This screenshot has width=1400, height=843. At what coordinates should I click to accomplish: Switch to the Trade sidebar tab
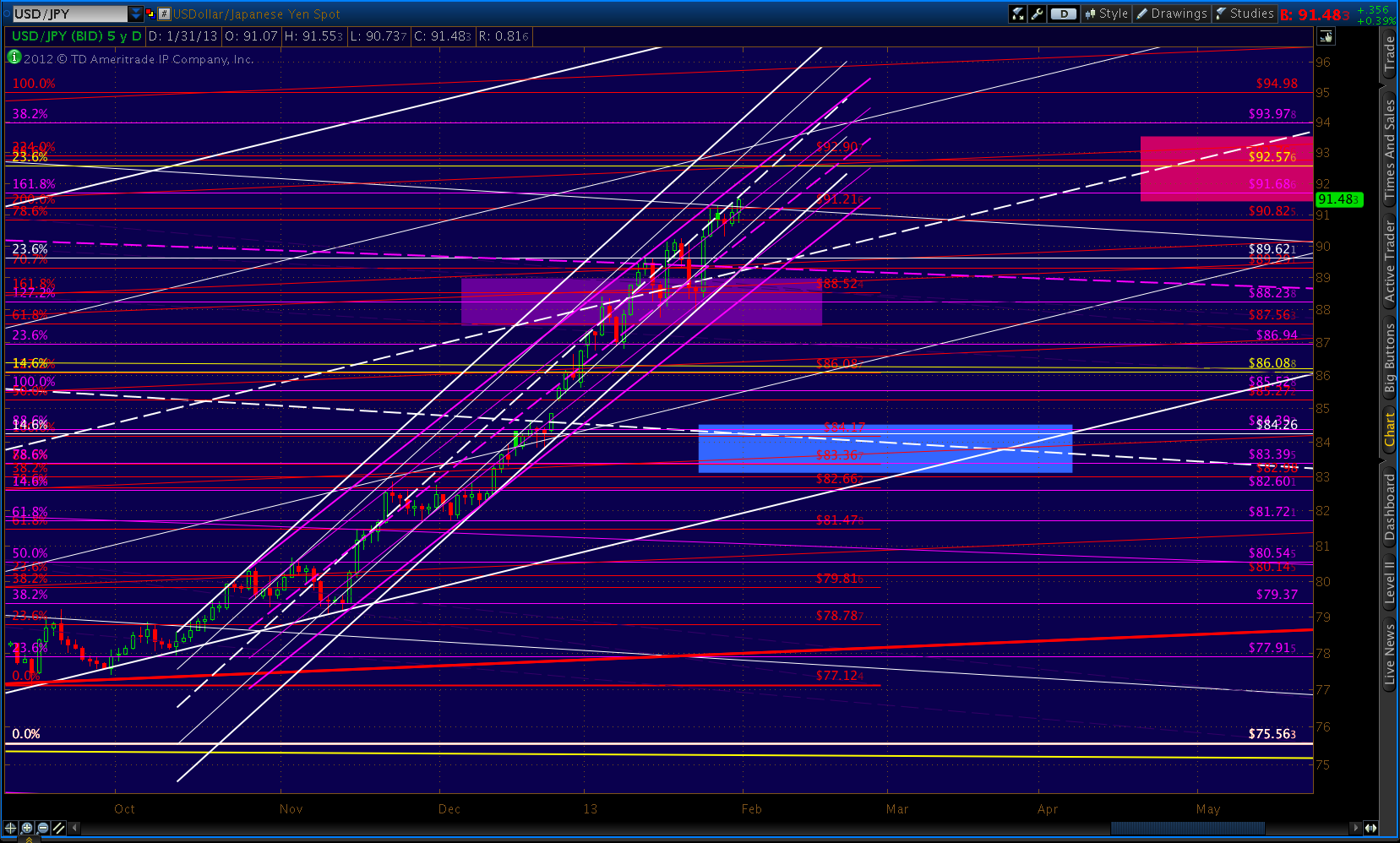[x=1390, y=53]
